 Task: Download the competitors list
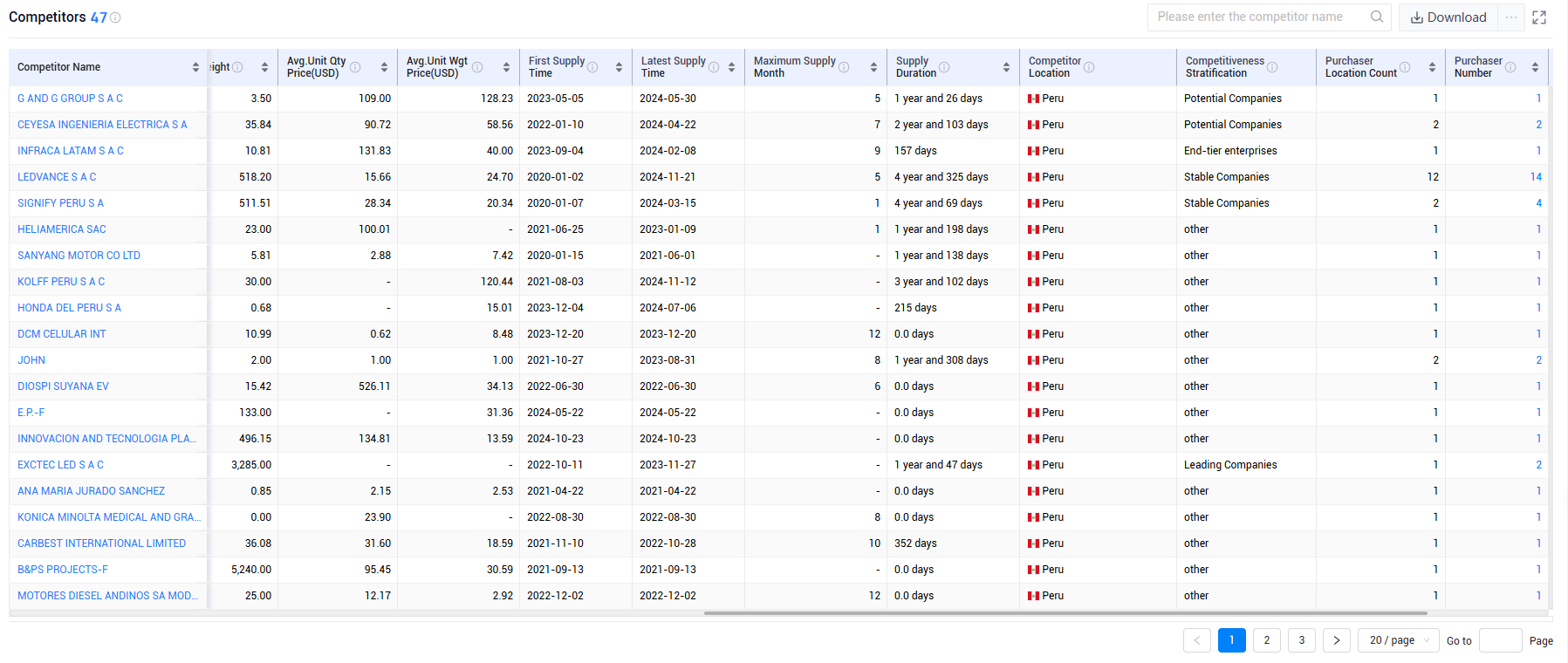(1448, 17)
